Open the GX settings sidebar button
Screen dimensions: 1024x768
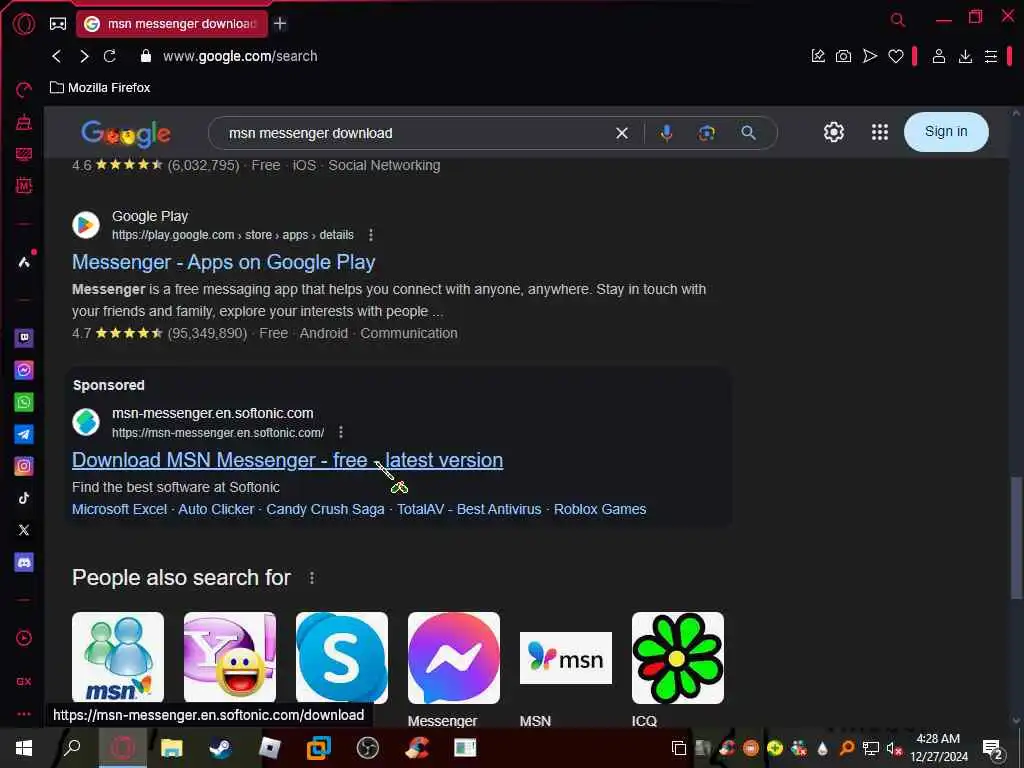coord(24,681)
